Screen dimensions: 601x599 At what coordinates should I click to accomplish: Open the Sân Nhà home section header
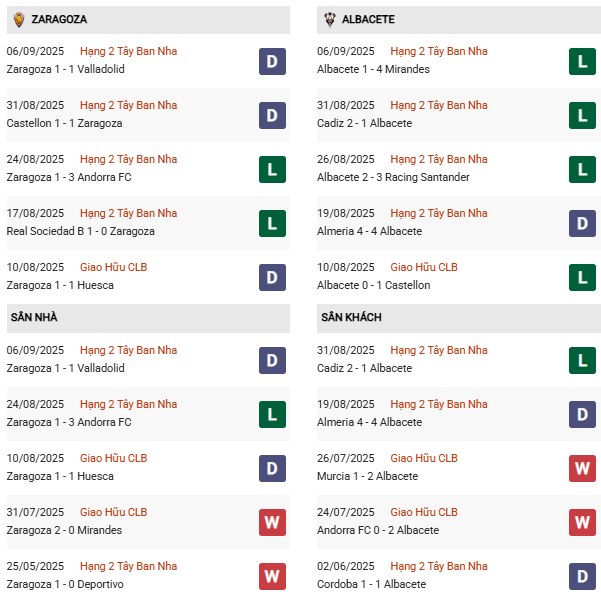(148, 318)
